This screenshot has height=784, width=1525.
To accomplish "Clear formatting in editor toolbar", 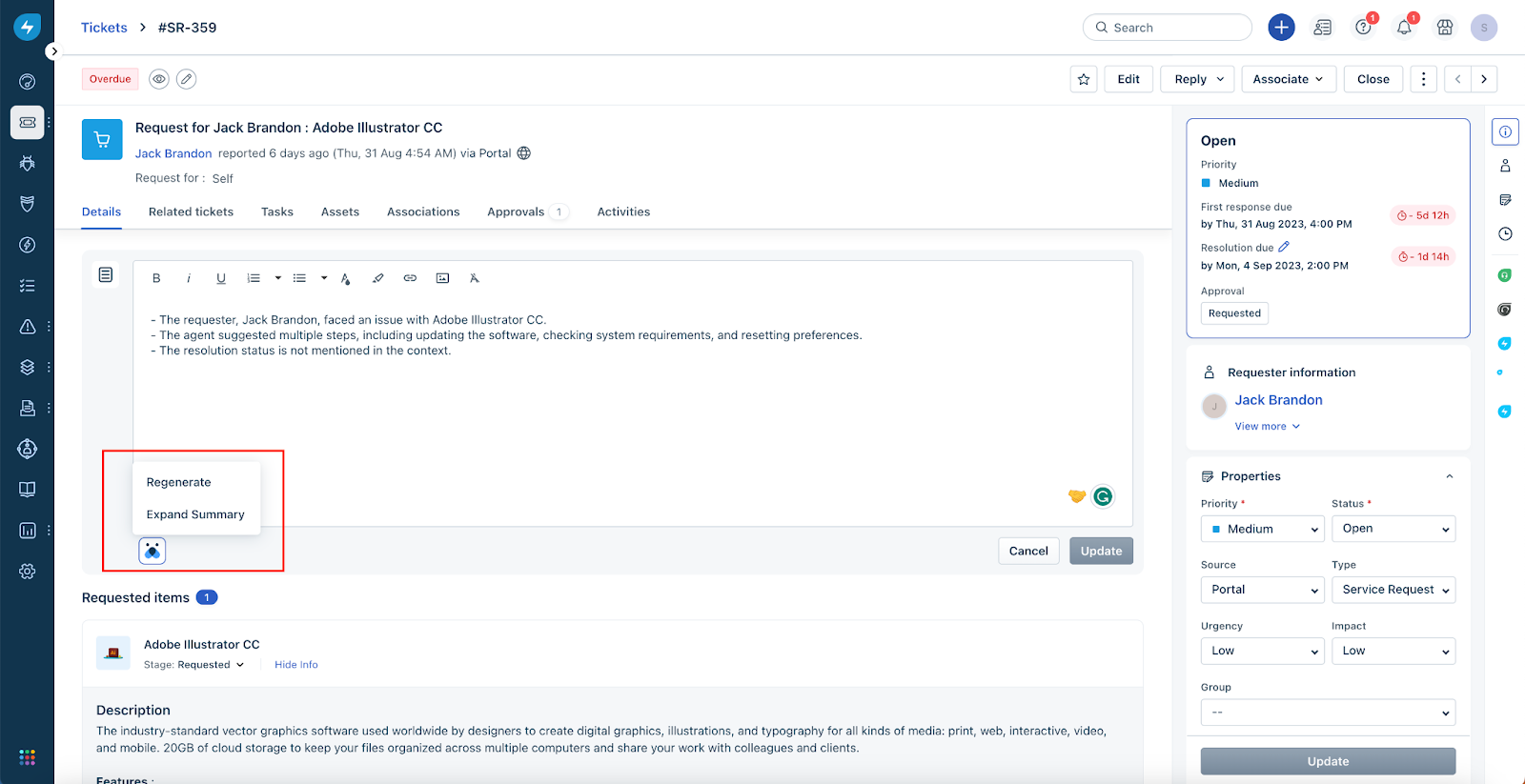I will point(474,278).
